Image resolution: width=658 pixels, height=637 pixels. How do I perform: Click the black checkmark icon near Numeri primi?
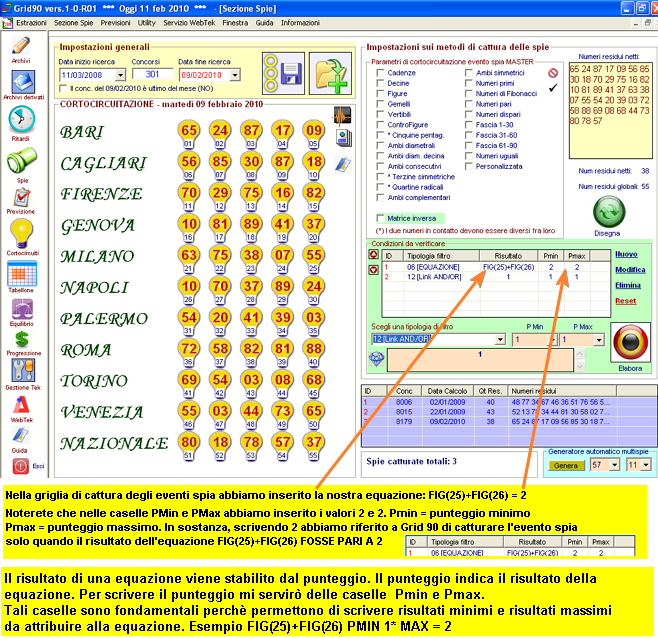tap(553, 88)
